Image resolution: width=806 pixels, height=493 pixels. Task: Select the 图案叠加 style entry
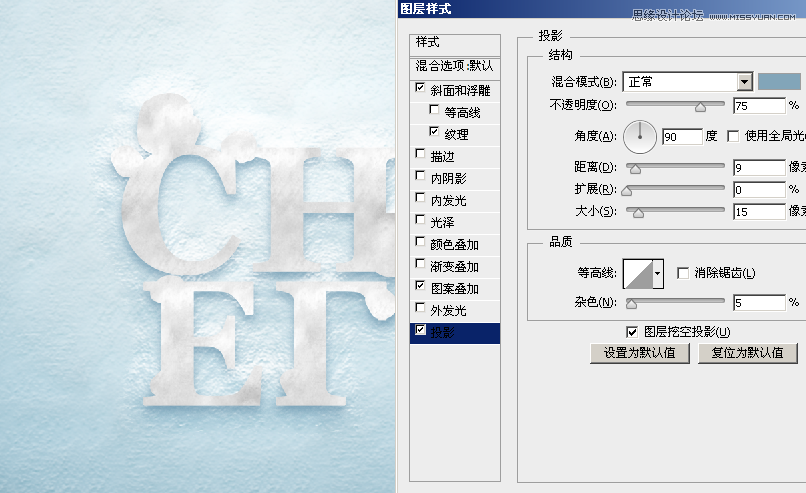pos(454,288)
